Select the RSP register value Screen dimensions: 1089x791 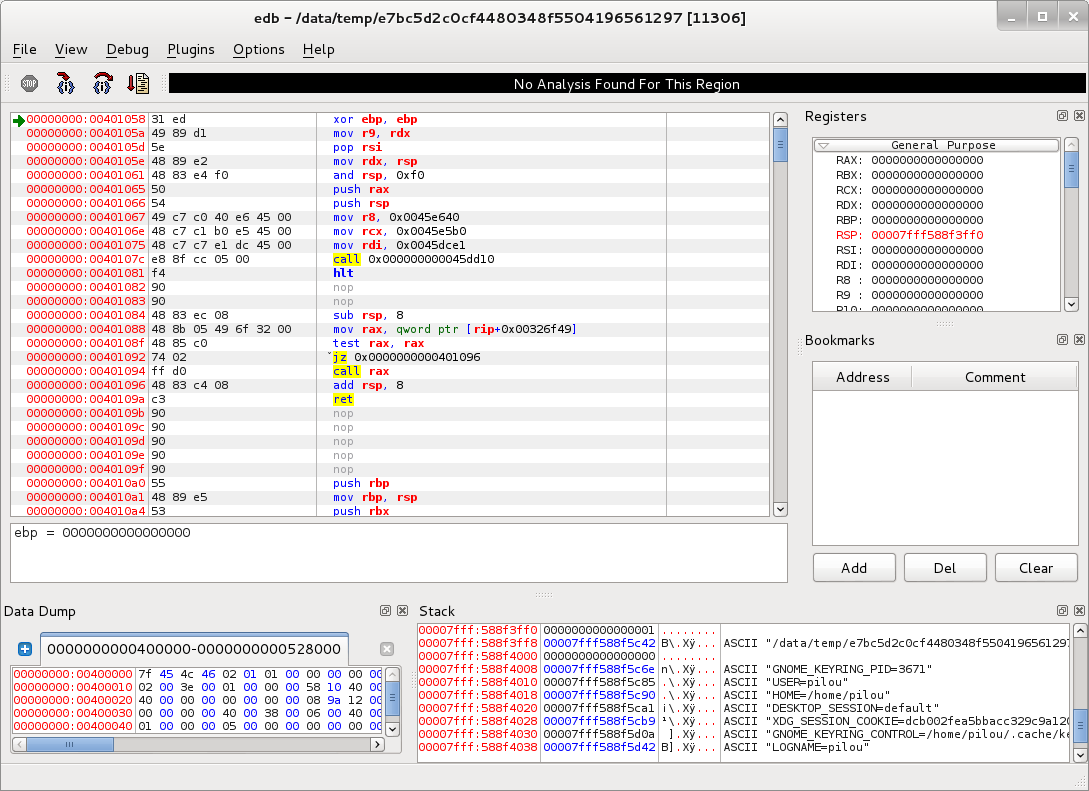[927, 235]
